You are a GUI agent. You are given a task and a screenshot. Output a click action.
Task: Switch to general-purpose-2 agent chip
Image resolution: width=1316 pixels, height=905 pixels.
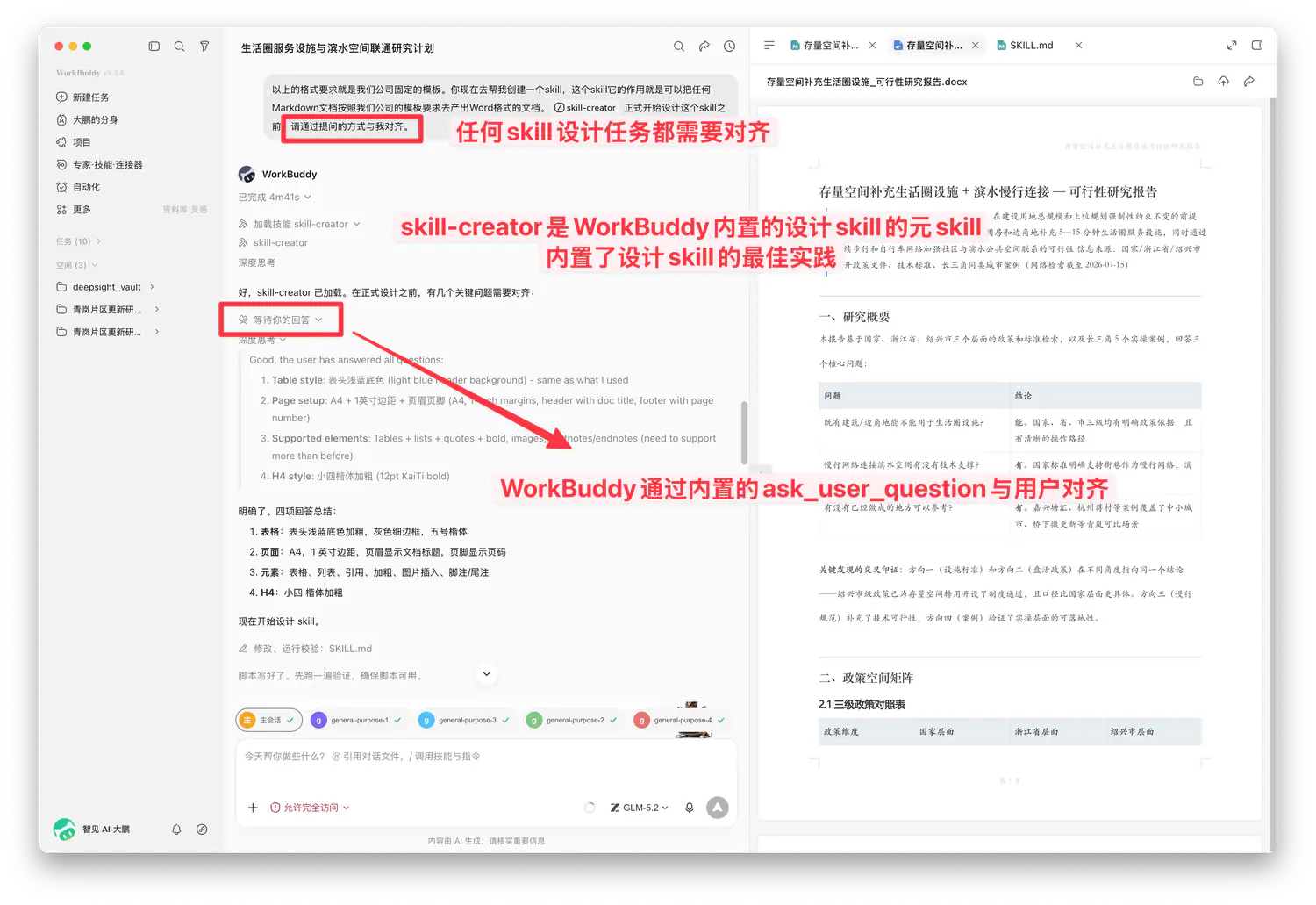572,720
